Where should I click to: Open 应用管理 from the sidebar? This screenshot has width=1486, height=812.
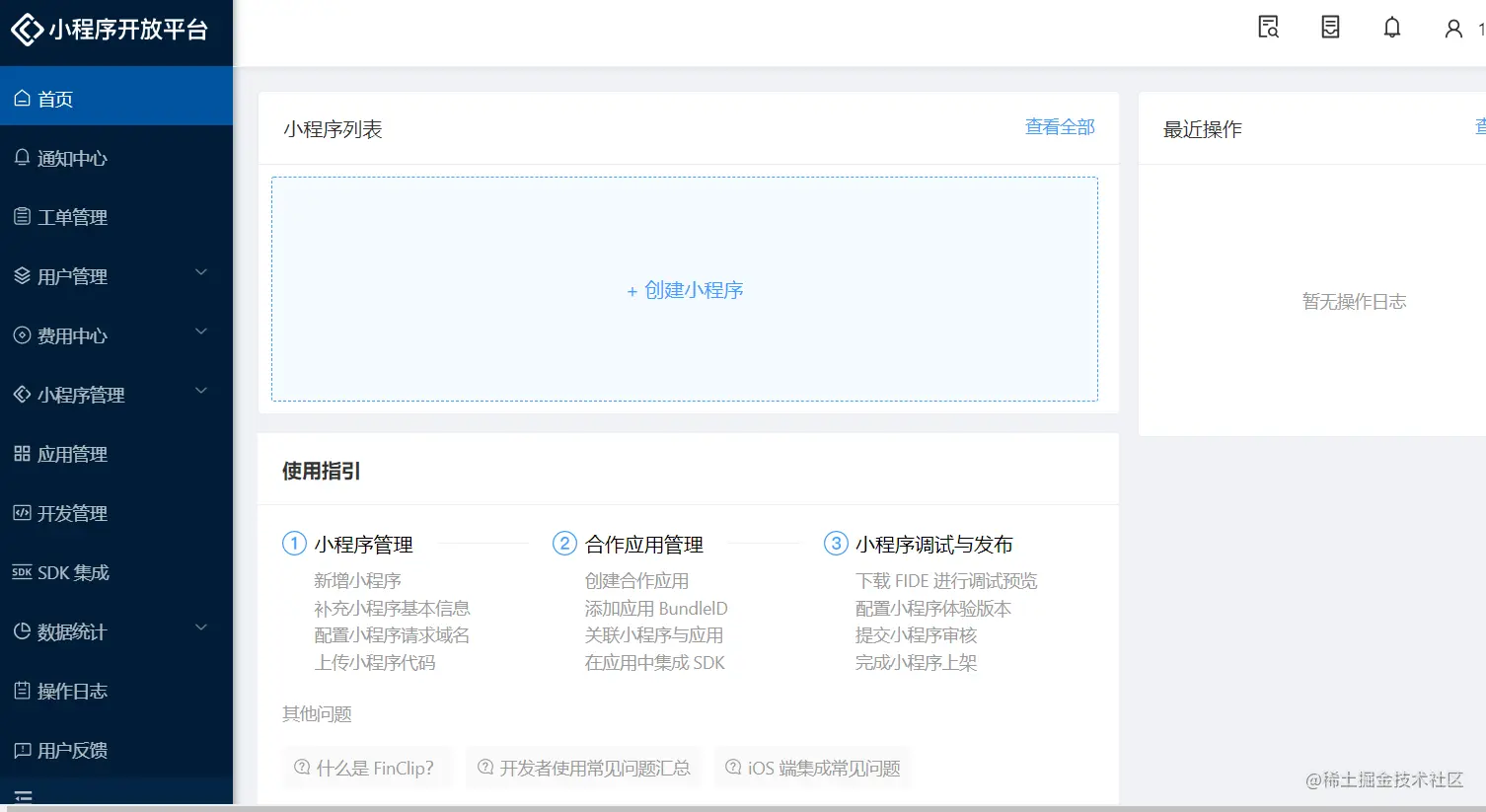pyautogui.click(x=116, y=454)
